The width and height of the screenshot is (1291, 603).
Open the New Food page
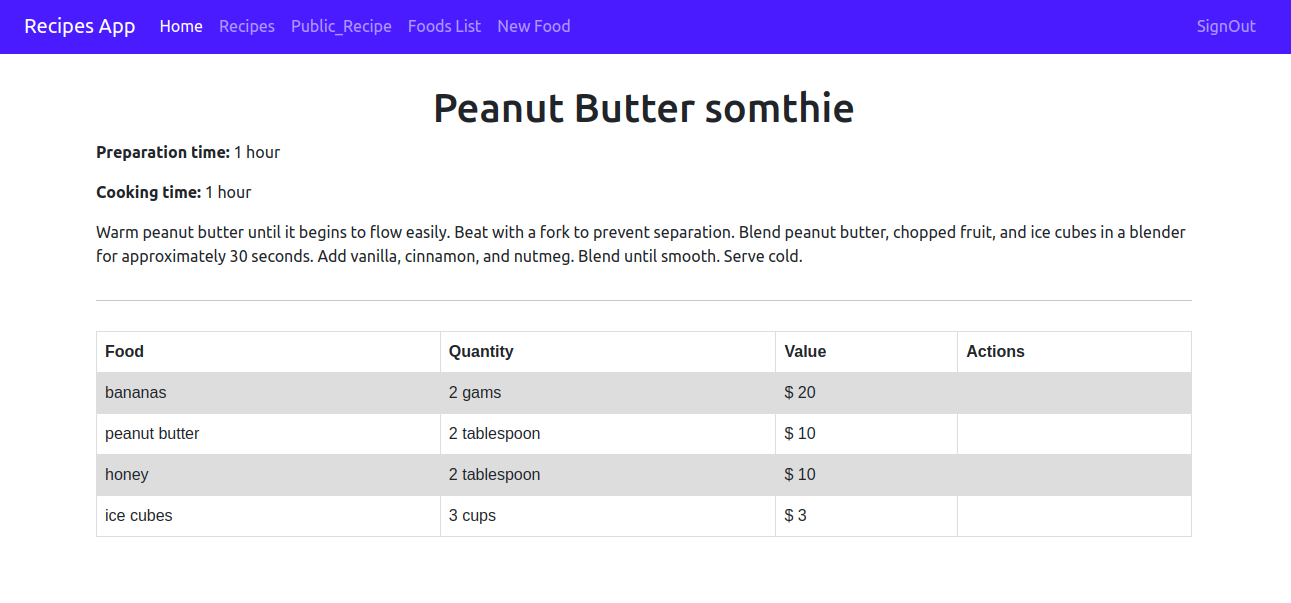coord(534,27)
